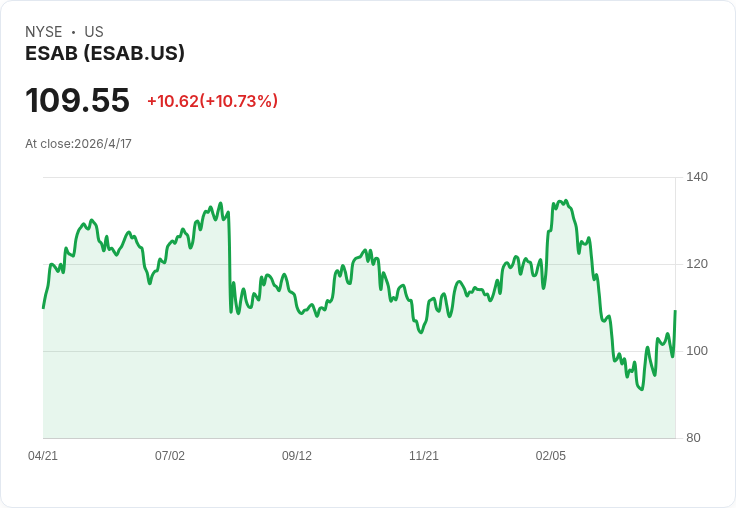Click the 07/02 date axis label
This screenshot has height=508, width=736.
(170, 456)
